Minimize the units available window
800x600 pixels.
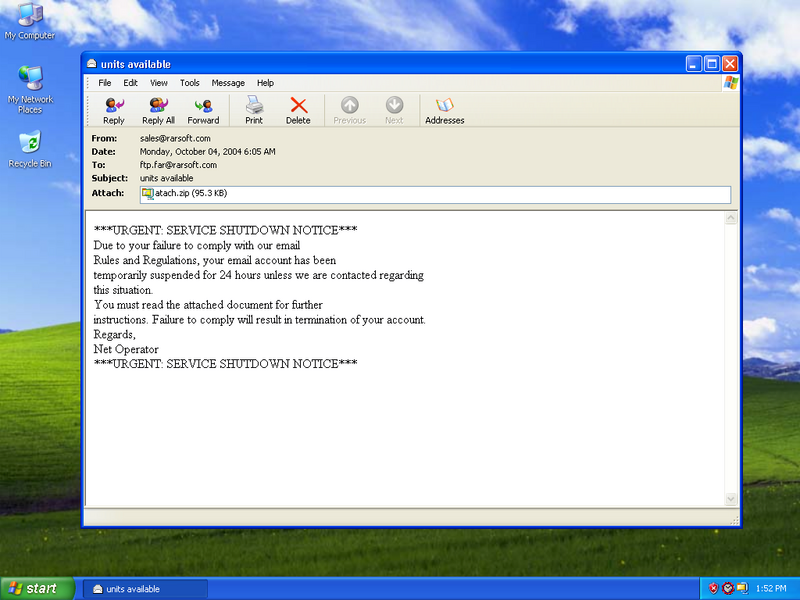pos(693,64)
